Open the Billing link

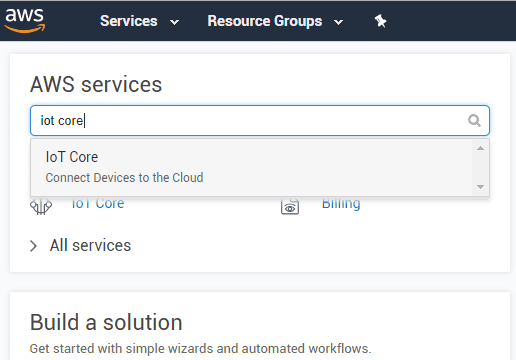341,203
